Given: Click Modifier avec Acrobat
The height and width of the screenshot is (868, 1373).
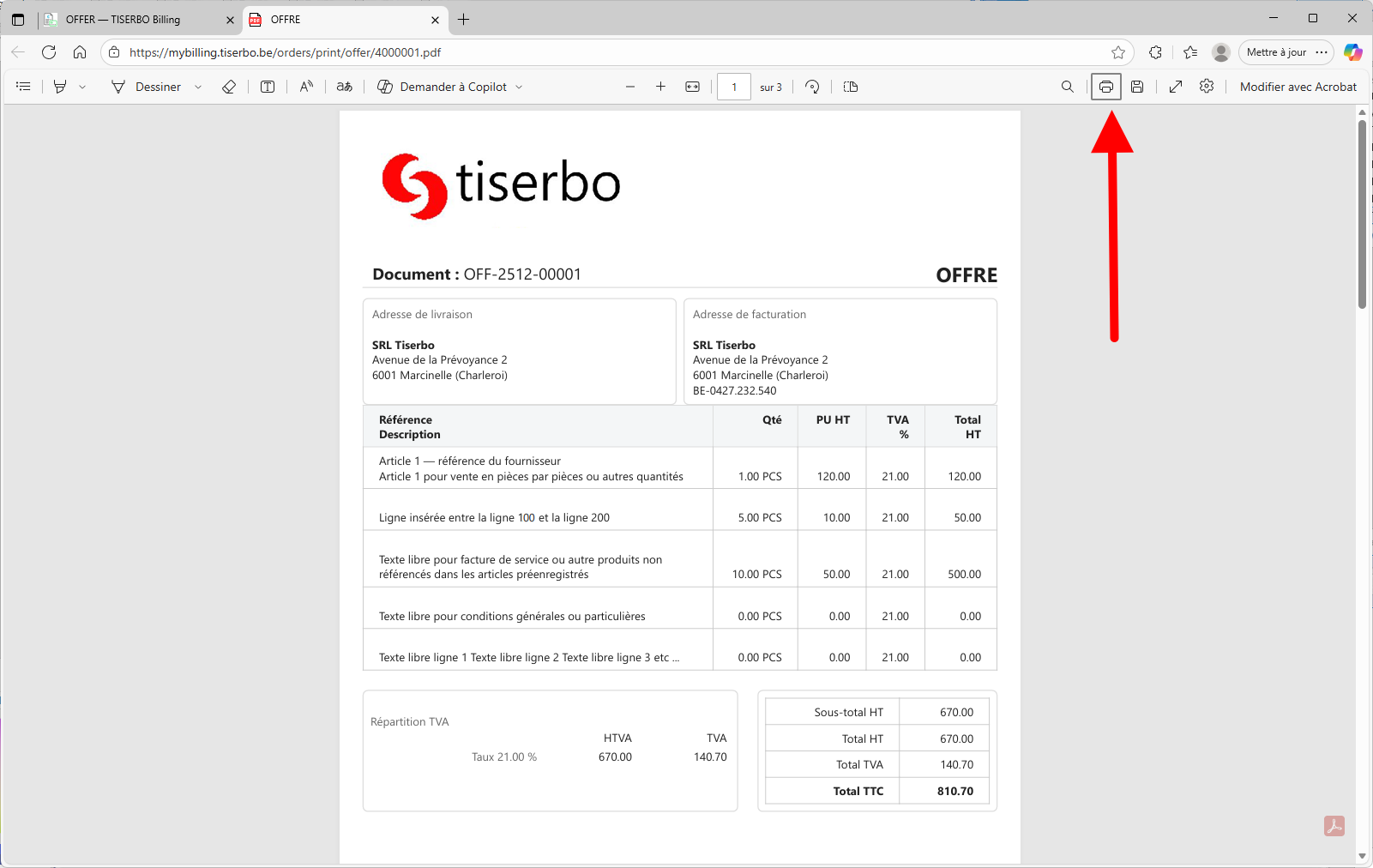Looking at the screenshot, I should (x=1298, y=86).
